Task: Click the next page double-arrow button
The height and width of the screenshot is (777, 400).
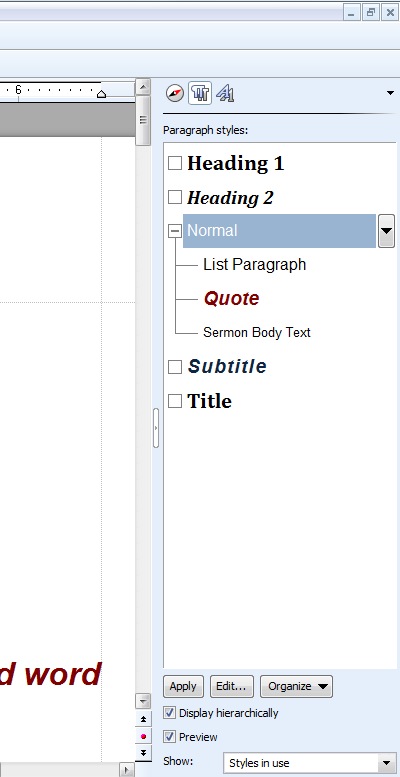Action: click(x=143, y=753)
